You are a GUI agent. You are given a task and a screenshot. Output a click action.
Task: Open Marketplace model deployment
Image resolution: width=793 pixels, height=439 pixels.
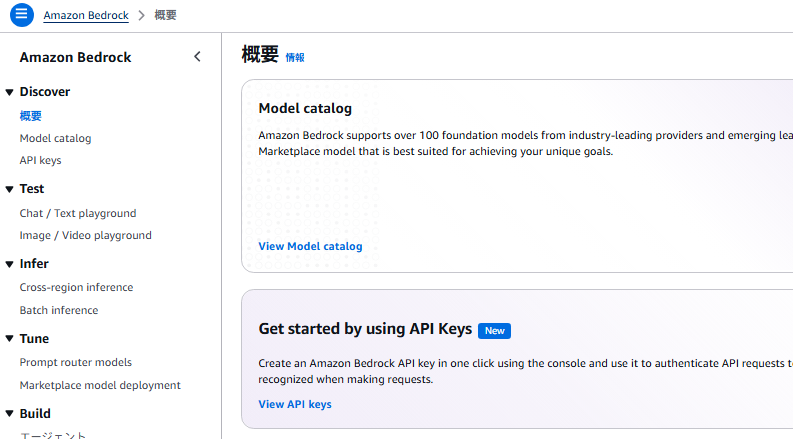100,385
